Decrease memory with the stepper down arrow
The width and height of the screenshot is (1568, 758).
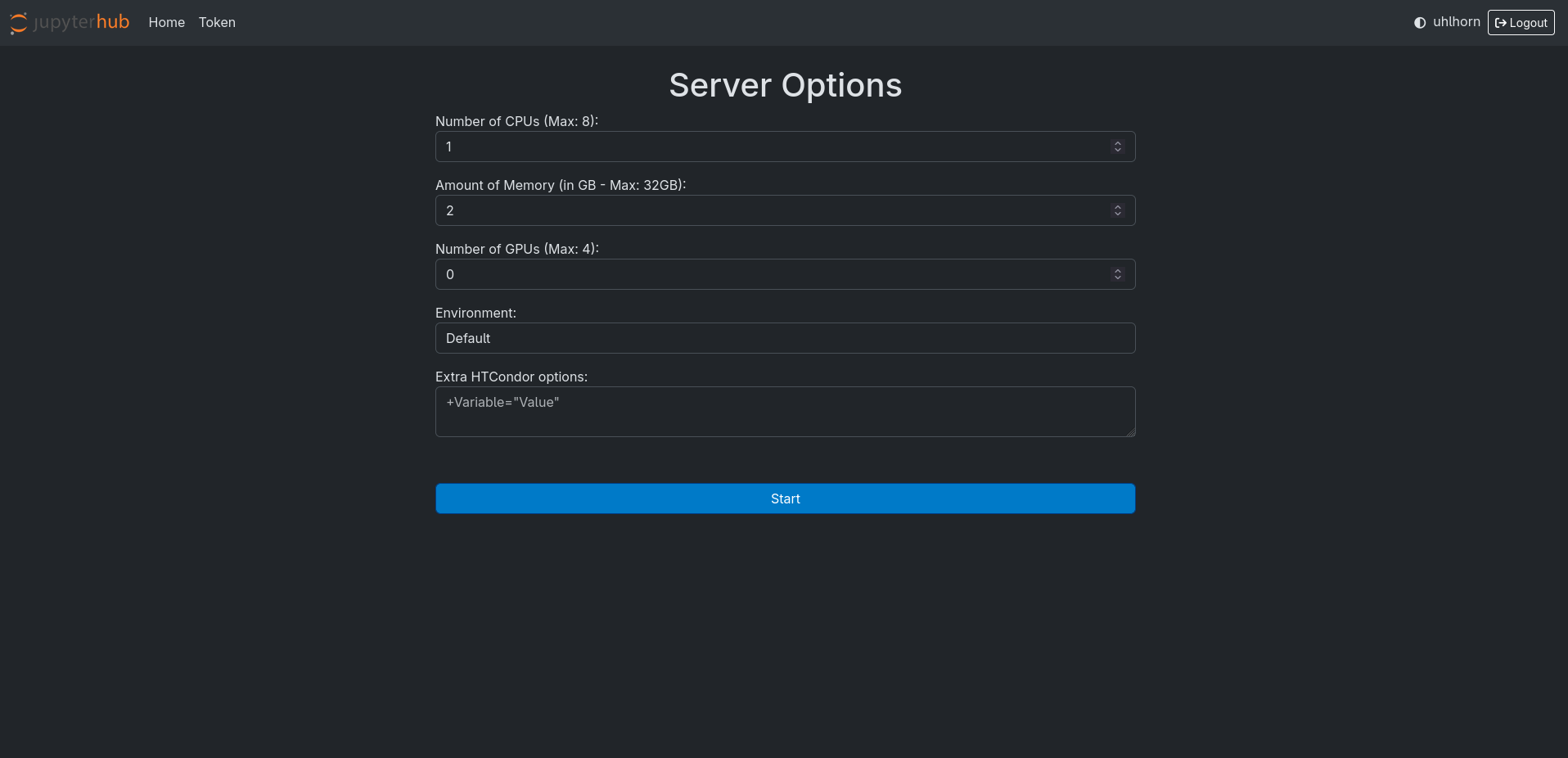pyautogui.click(x=1118, y=214)
